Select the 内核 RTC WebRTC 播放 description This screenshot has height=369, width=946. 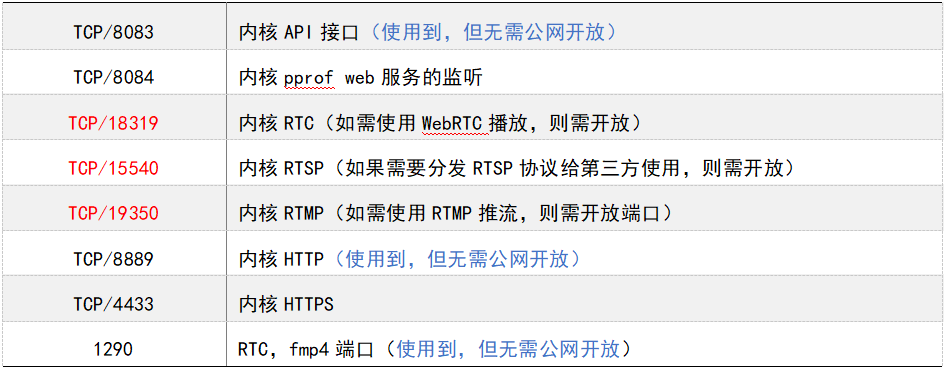coord(440,123)
